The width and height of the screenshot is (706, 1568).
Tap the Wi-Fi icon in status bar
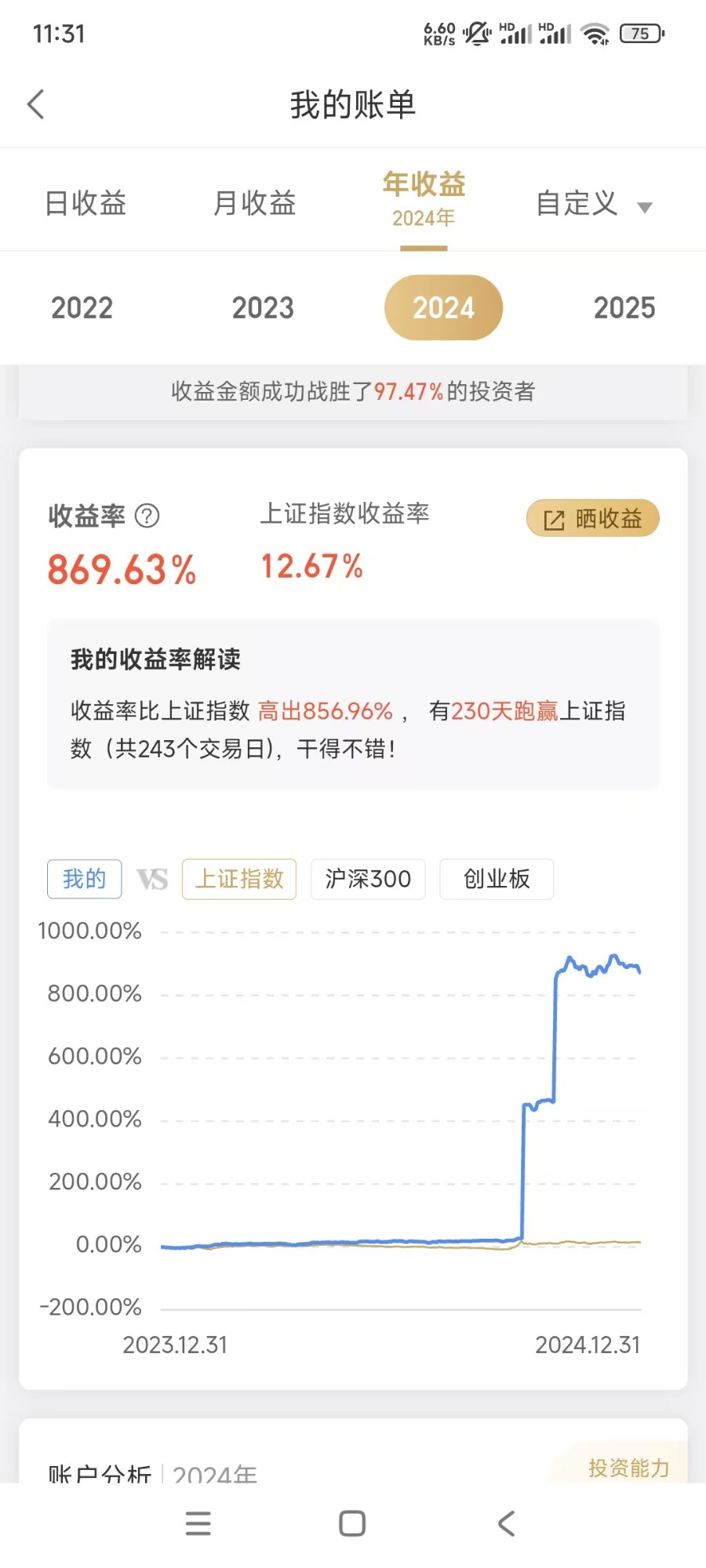pyautogui.click(x=595, y=34)
